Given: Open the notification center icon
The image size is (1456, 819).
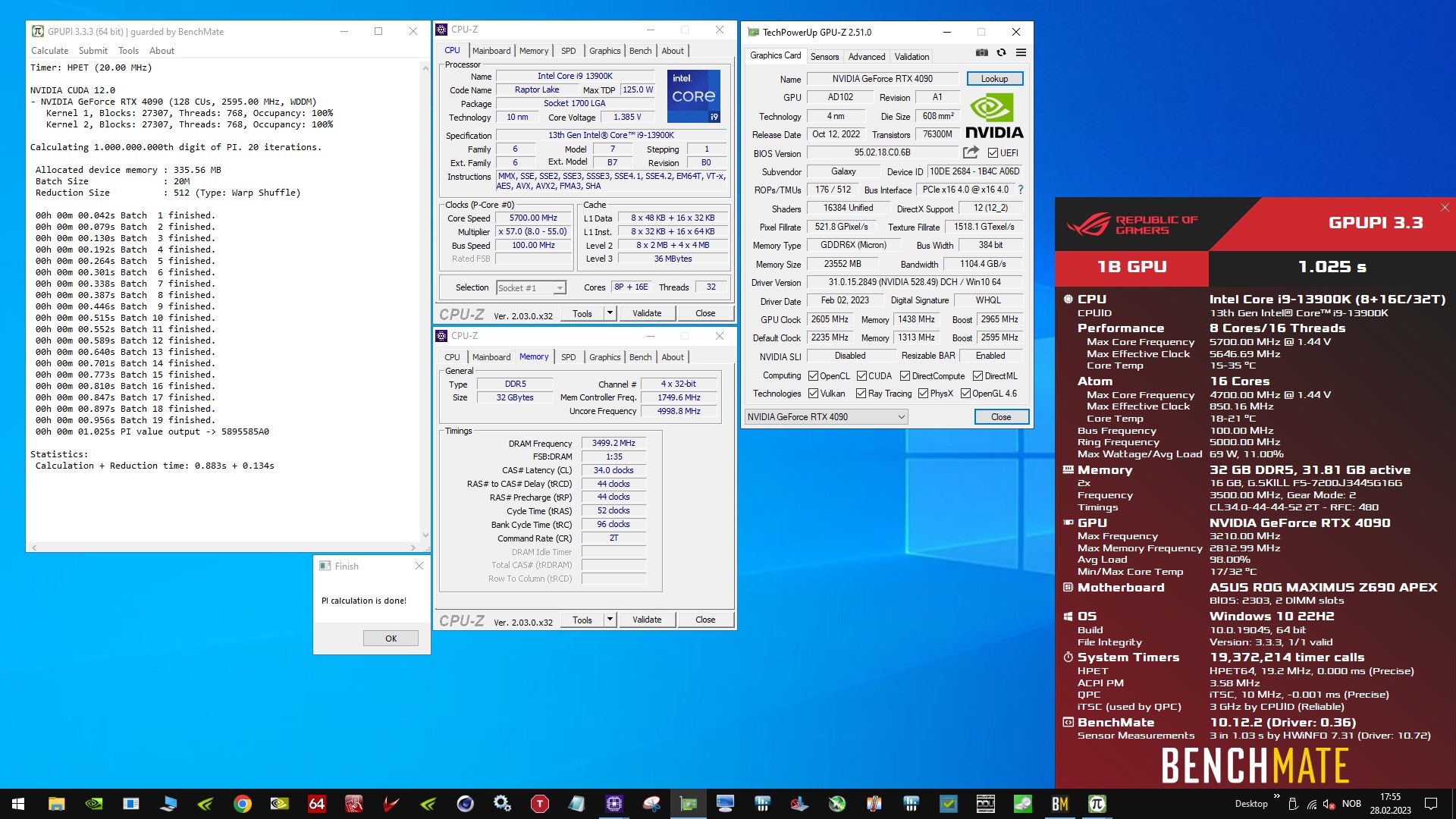Looking at the screenshot, I should pyautogui.click(x=1431, y=804).
